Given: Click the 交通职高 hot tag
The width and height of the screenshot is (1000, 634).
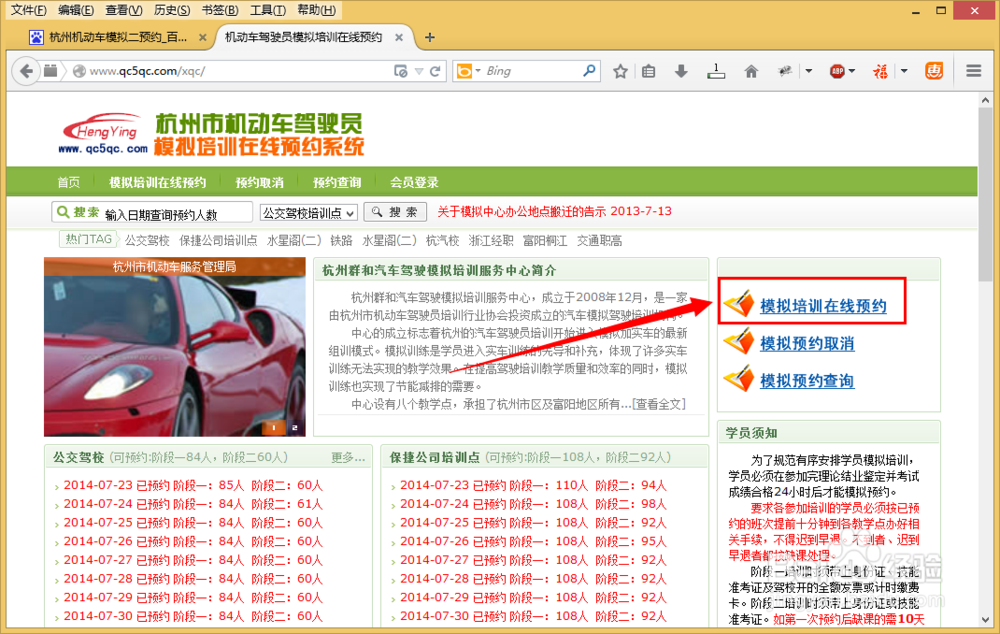Looking at the screenshot, I should pyautogui.click(x=599, y=240).
